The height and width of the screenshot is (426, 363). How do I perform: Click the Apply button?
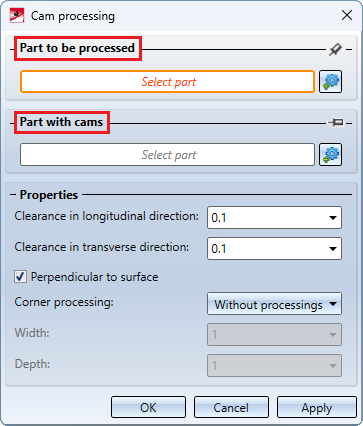coord(317,407)
